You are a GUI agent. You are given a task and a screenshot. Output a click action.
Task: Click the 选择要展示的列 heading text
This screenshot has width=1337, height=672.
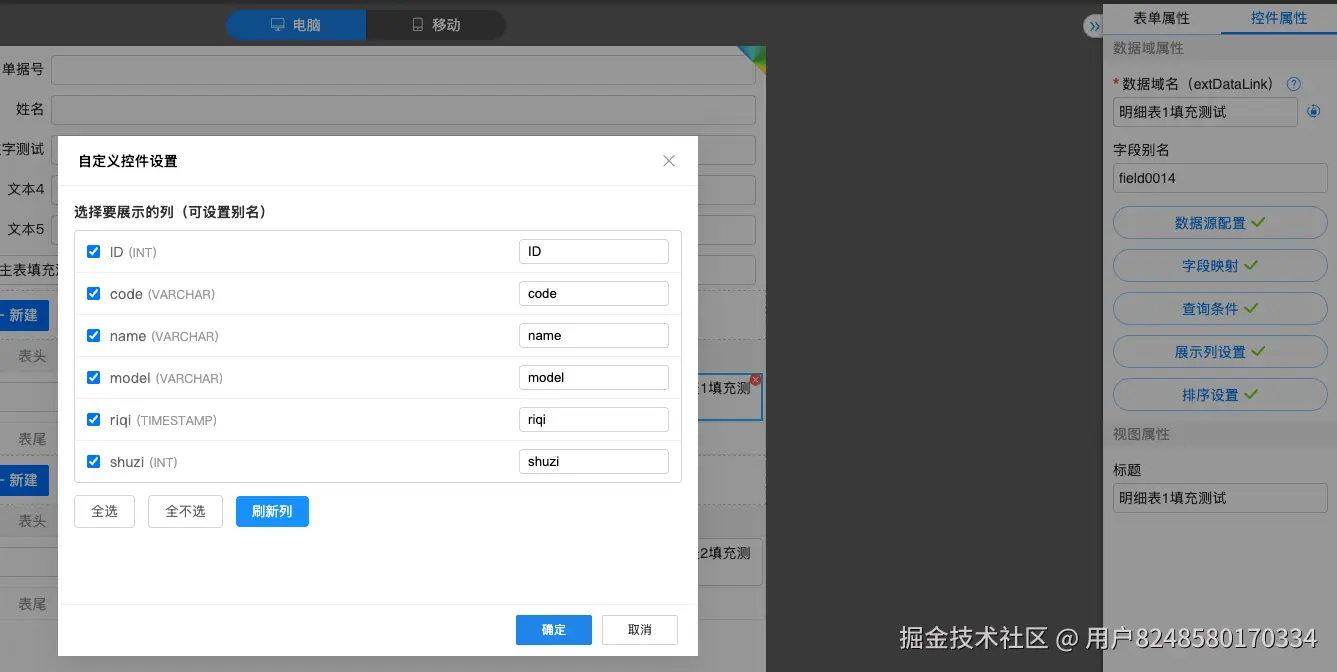click(x=170, y=212)
